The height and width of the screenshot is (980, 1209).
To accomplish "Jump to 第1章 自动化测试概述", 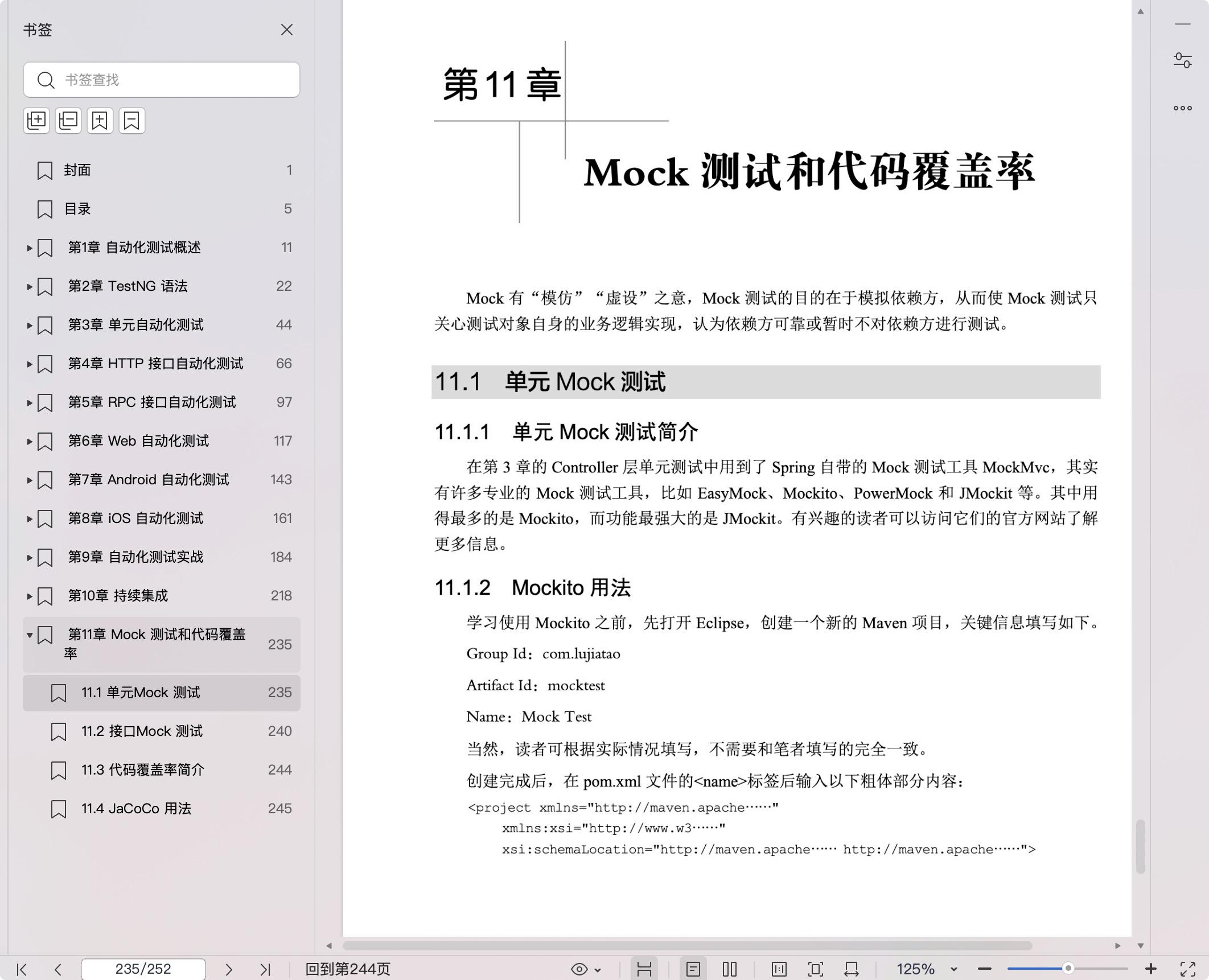I will (134, 248).
